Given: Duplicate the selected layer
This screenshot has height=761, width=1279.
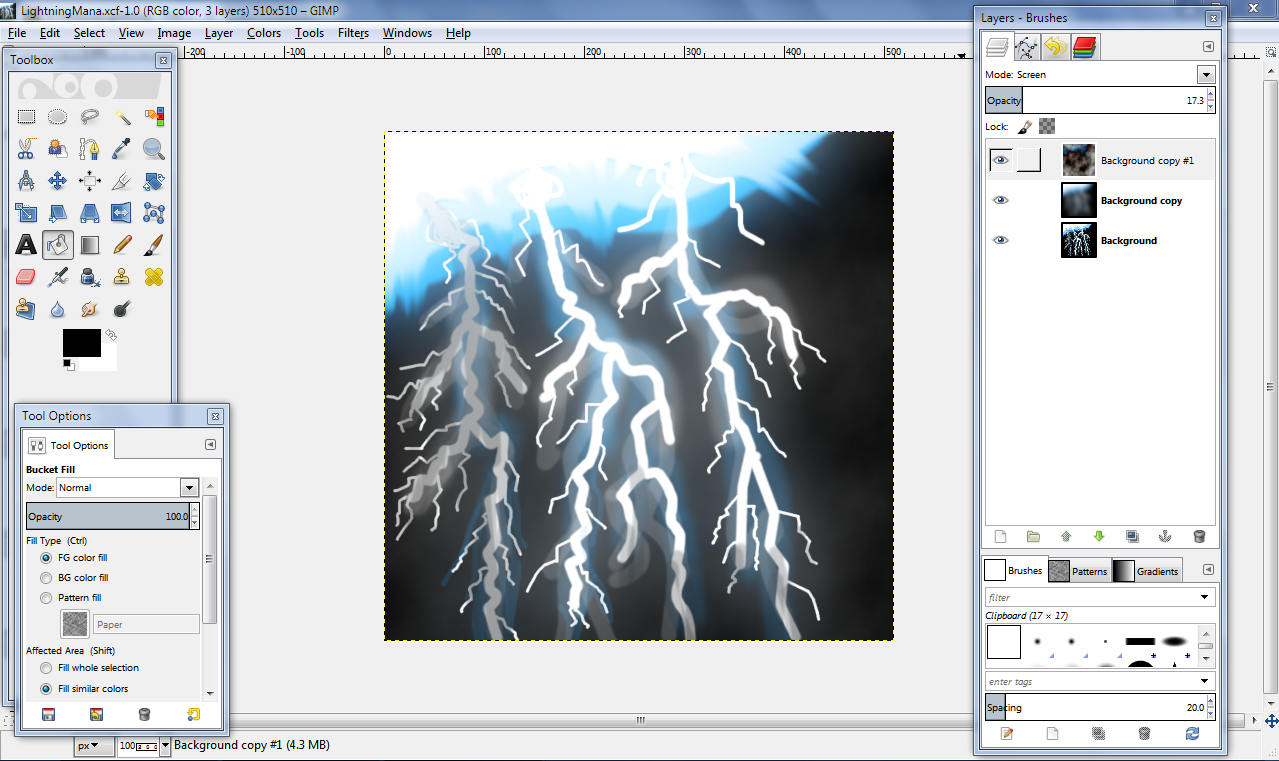Looking at the screenshot, I should coord(1132,537).
